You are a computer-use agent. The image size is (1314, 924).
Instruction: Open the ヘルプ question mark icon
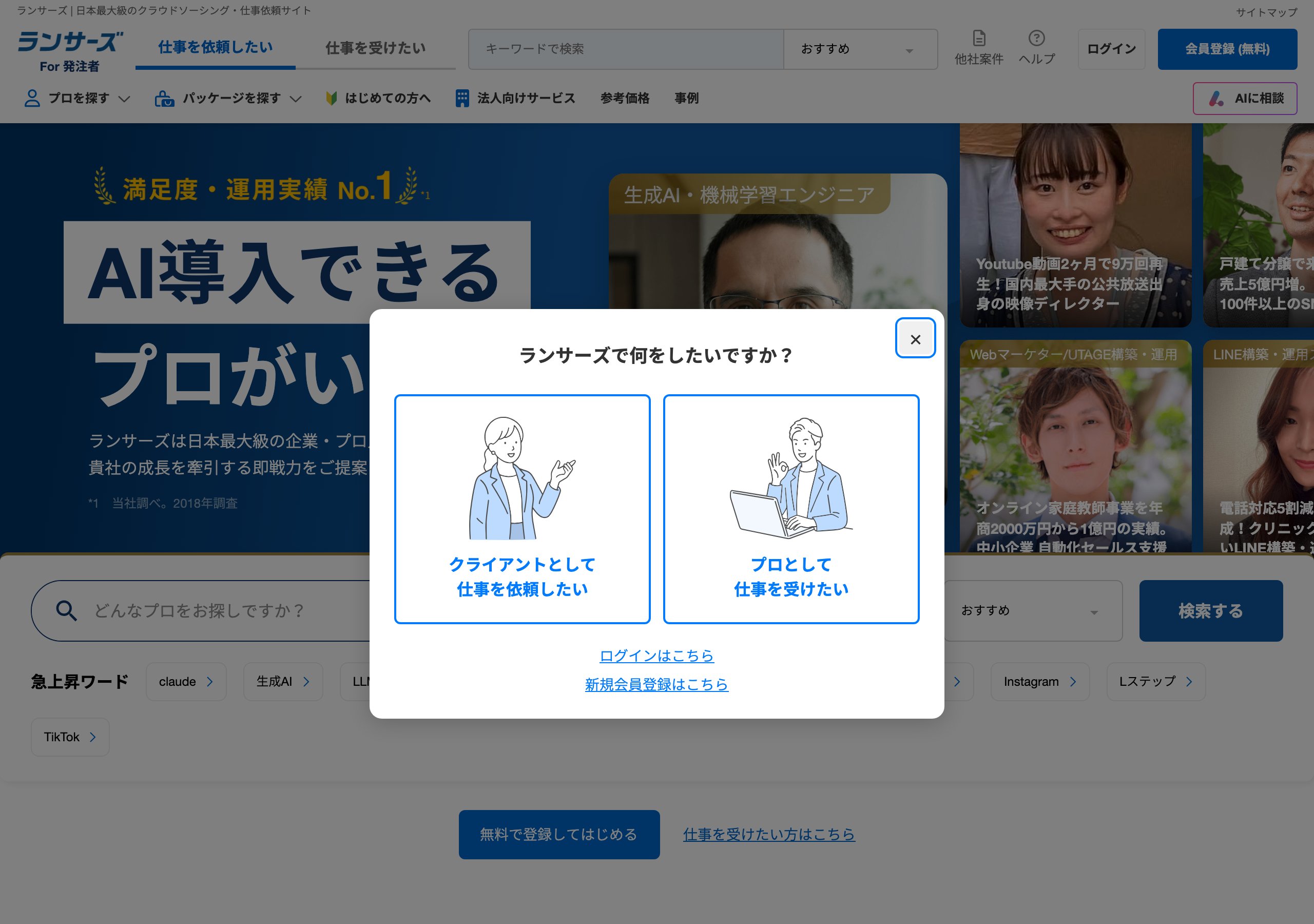pos(1036,38)
